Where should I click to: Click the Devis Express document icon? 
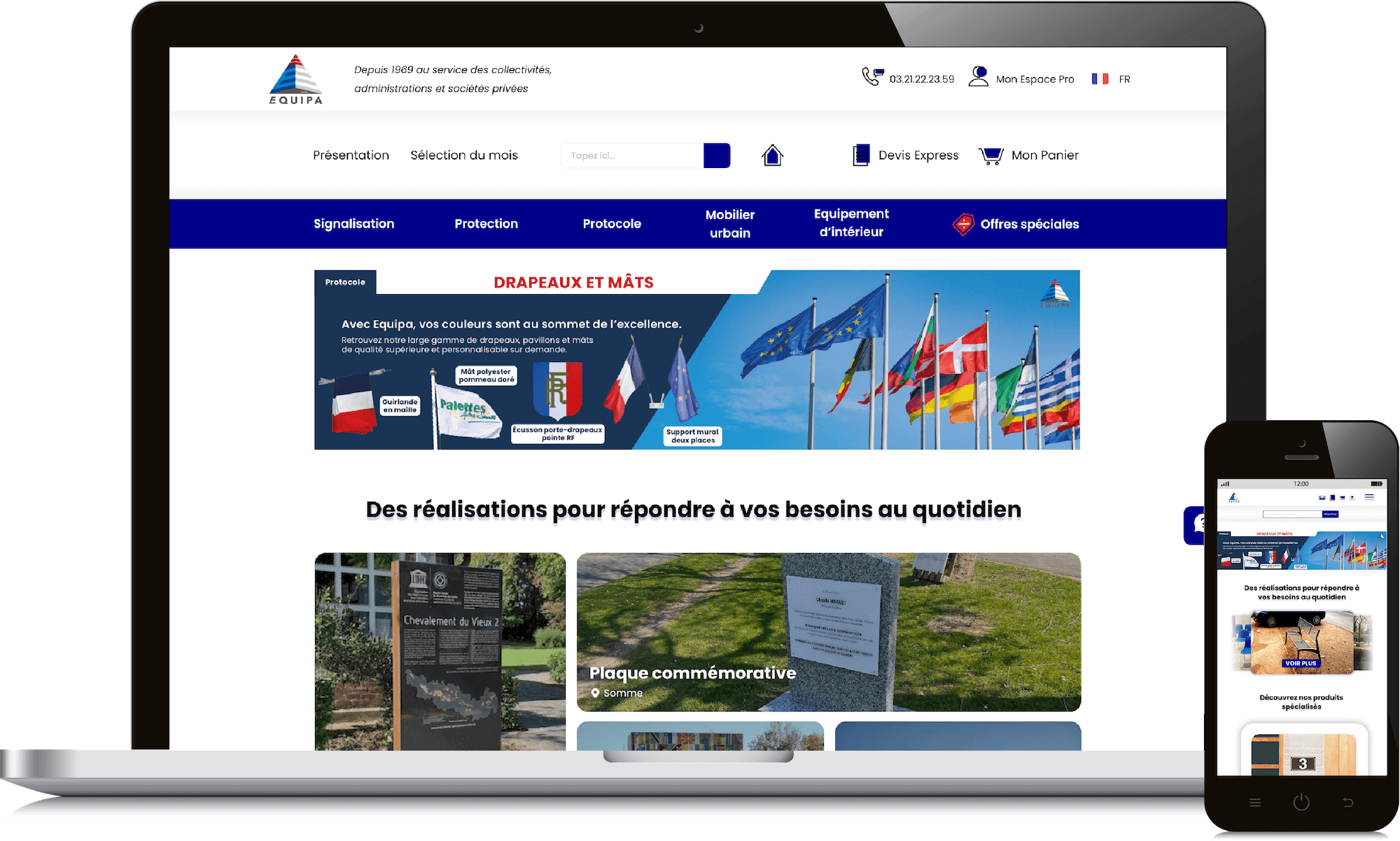(861, 154)
